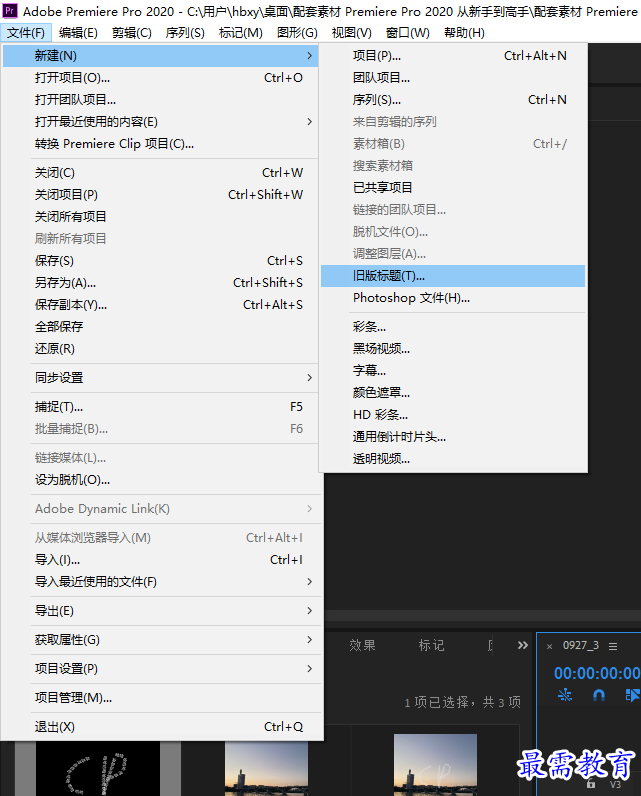Choose 保存(S) in the File menu
Viewport: 641px width, 796px height.
point(160,260)
